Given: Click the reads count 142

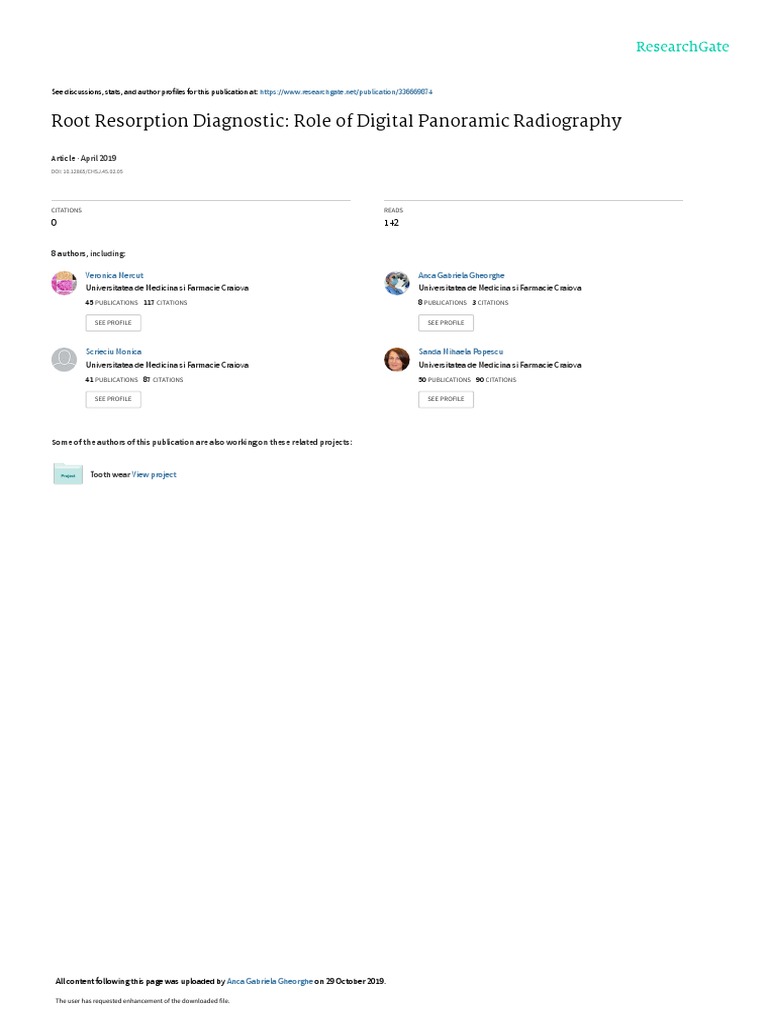Looking at the screenshot, I should click(391, 223).
